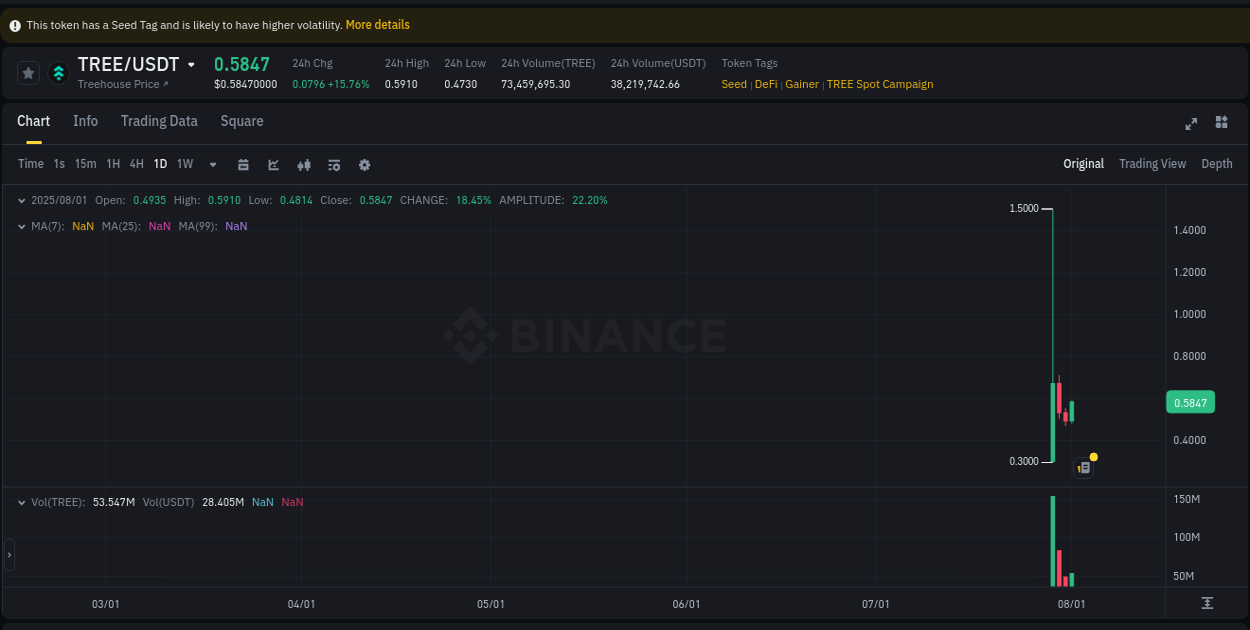Open the technical indicators panel icon
The height and width of the screenshot is (630, 1250).
[x=334, y=164]
